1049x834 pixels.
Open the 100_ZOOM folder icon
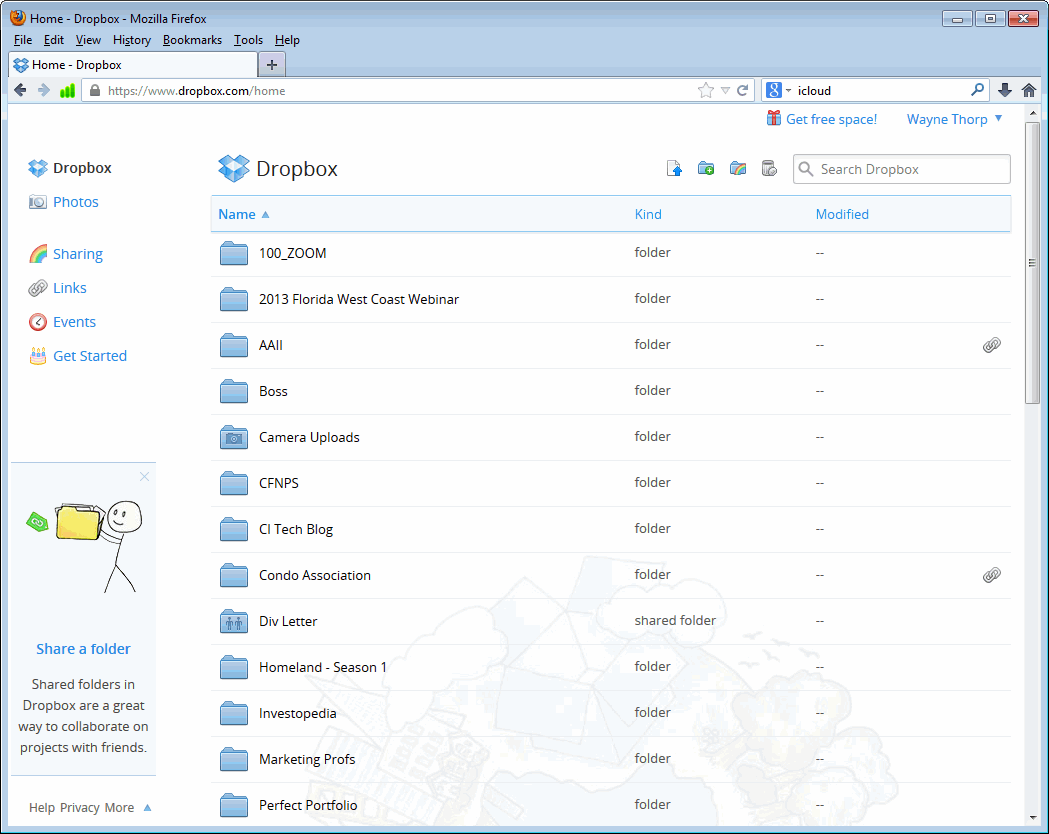[234, 253]
